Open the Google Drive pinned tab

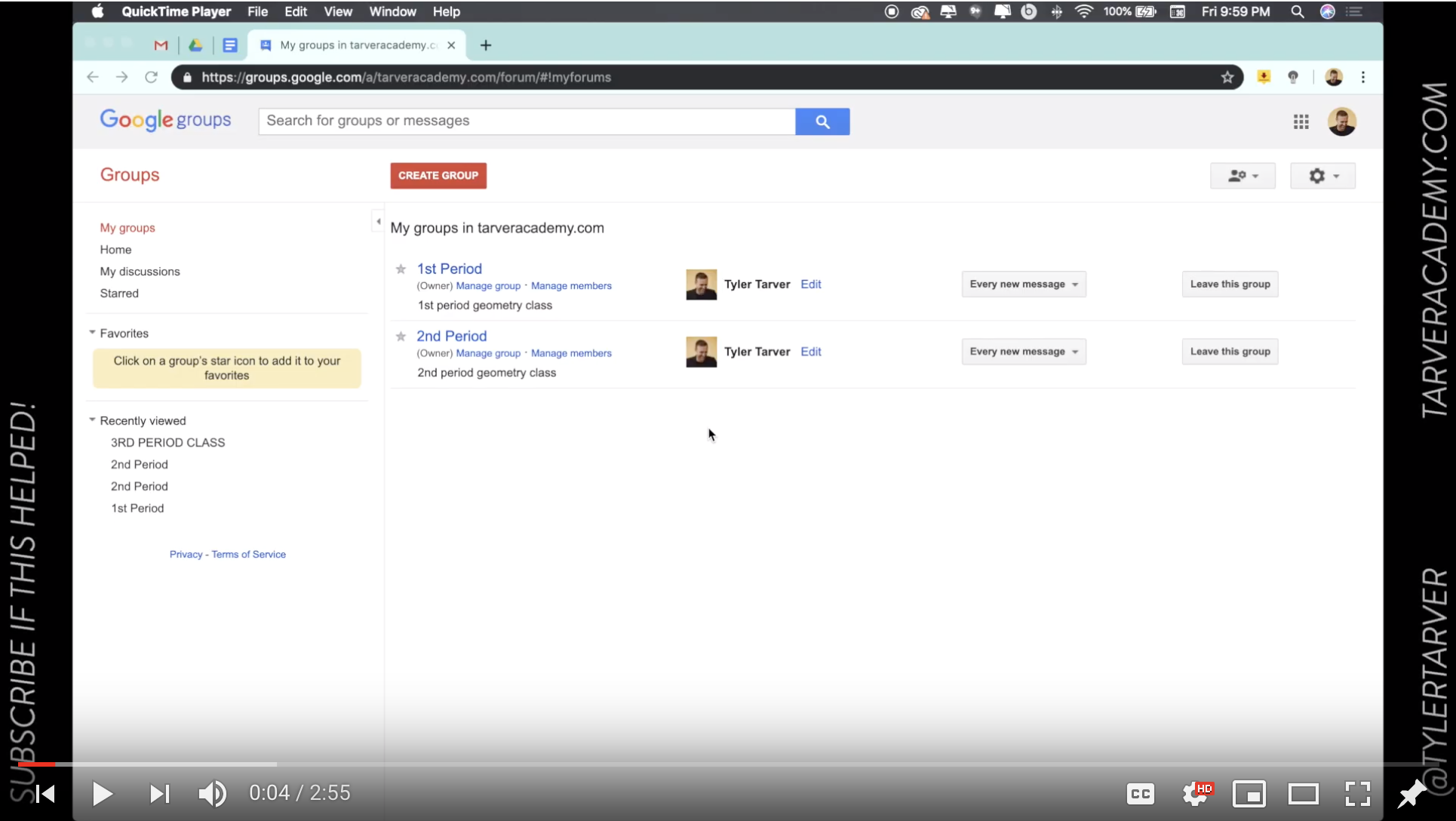coord(195,45)
